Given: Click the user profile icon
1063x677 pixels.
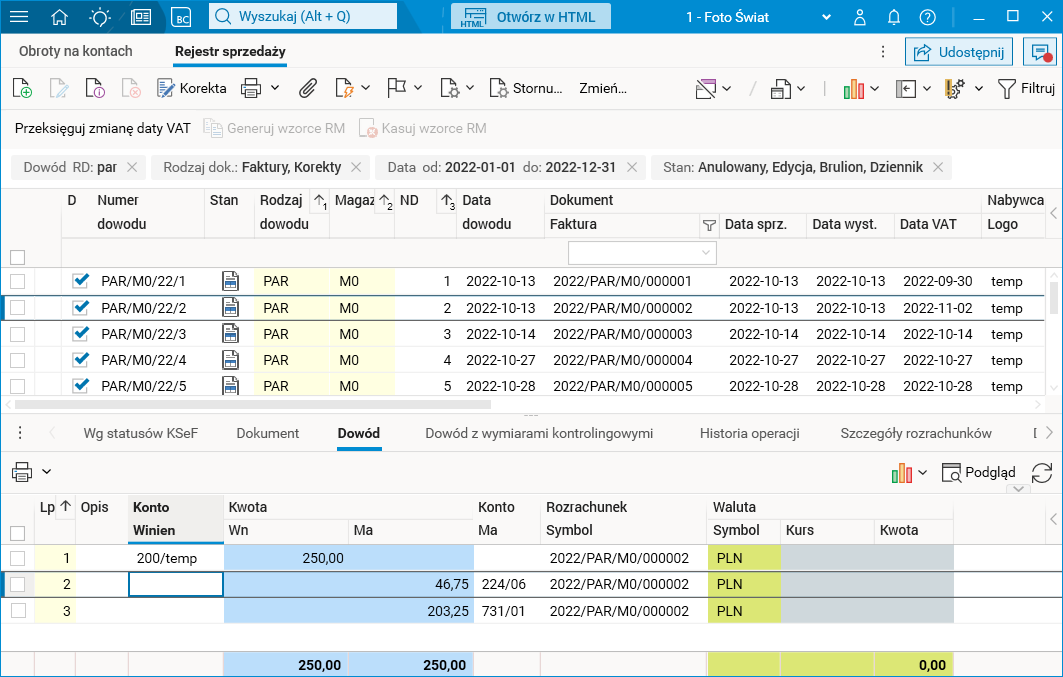Looking at the screenshot, I should [860, 17].
